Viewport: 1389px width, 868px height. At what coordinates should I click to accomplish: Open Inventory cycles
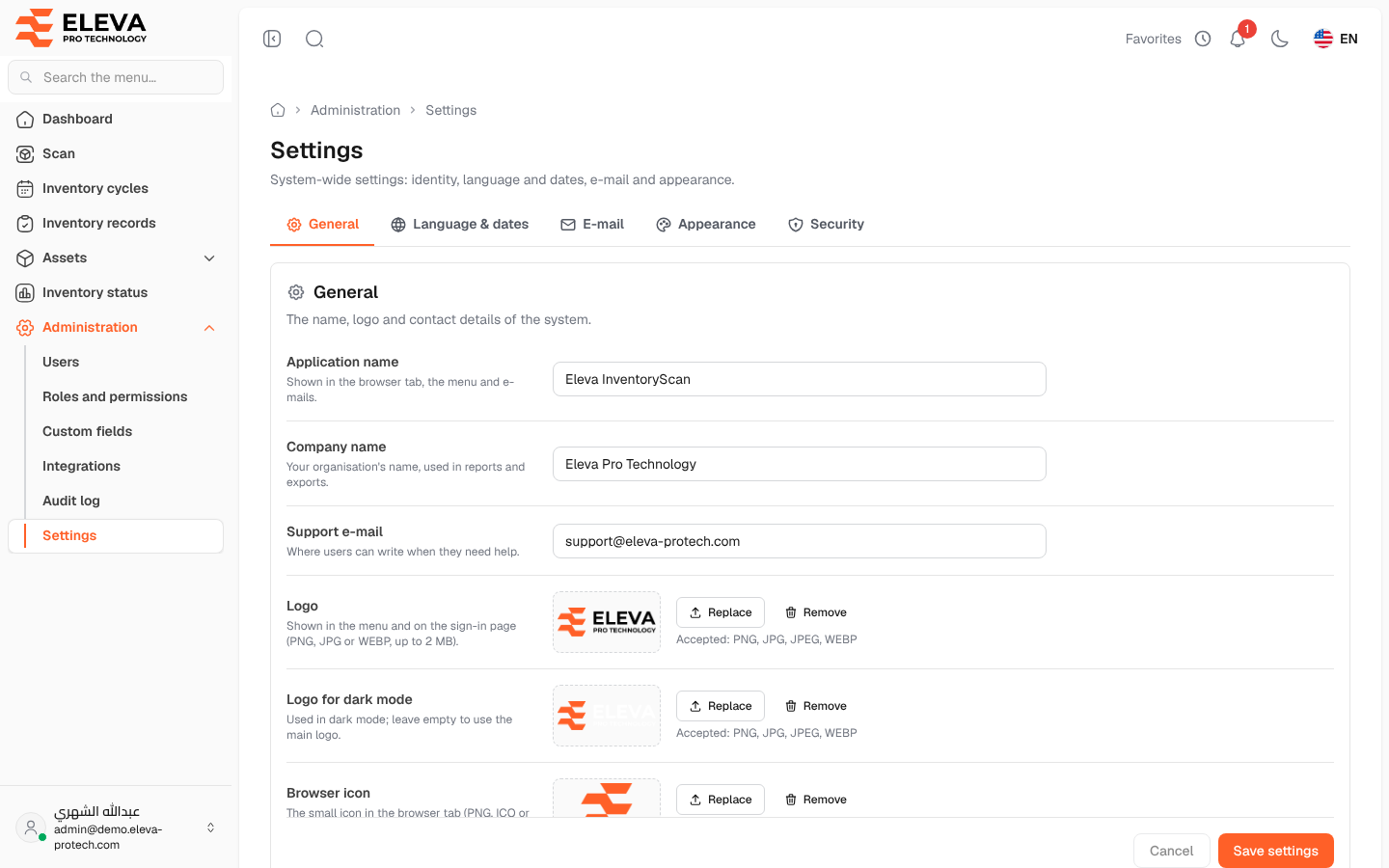[116, 188]
